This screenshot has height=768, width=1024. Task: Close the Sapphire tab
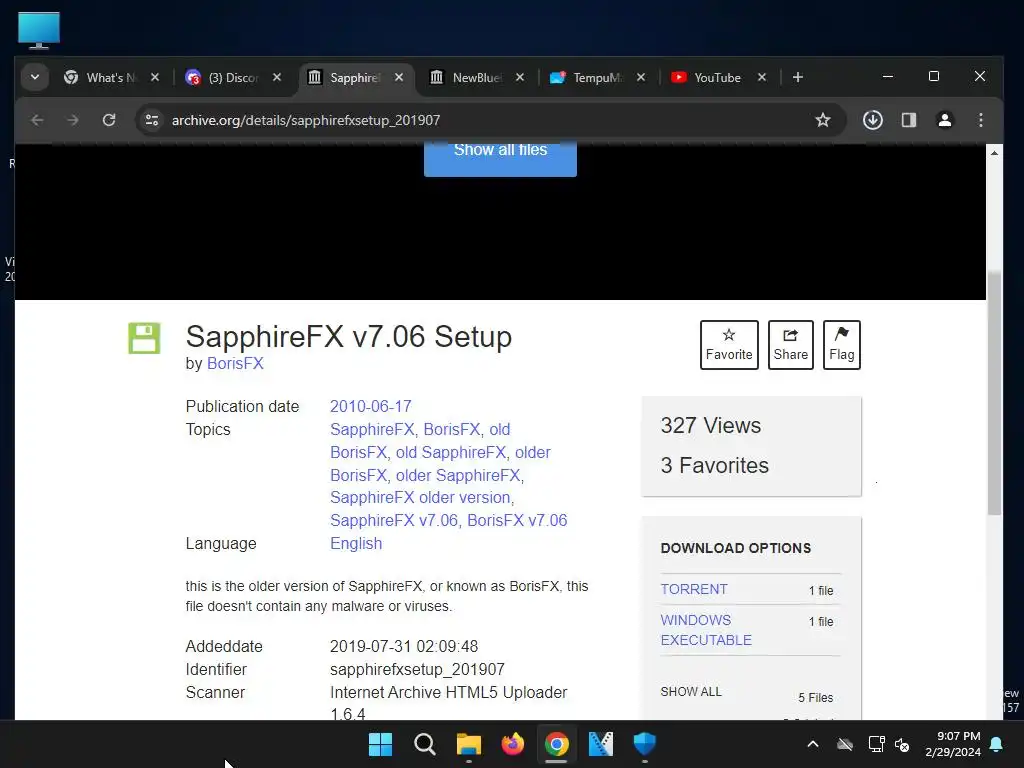399,77
